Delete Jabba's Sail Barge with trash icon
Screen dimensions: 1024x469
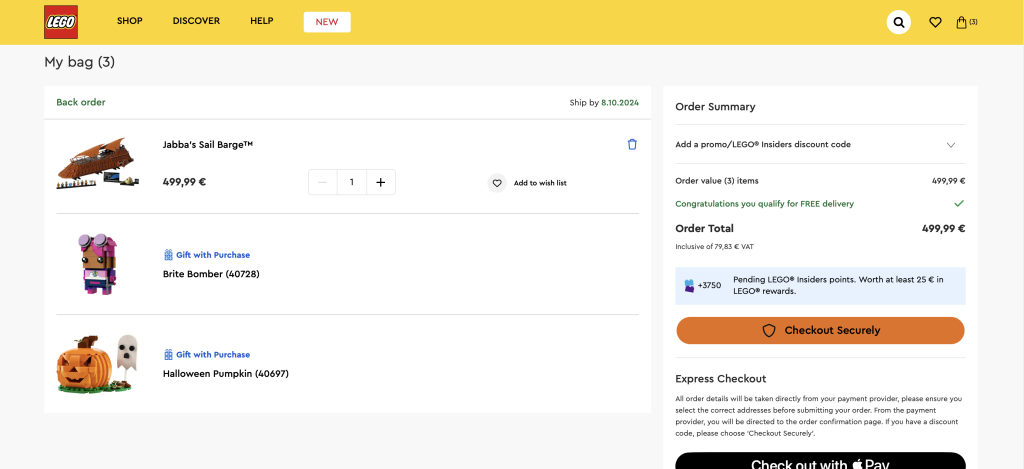click(632, 144)
